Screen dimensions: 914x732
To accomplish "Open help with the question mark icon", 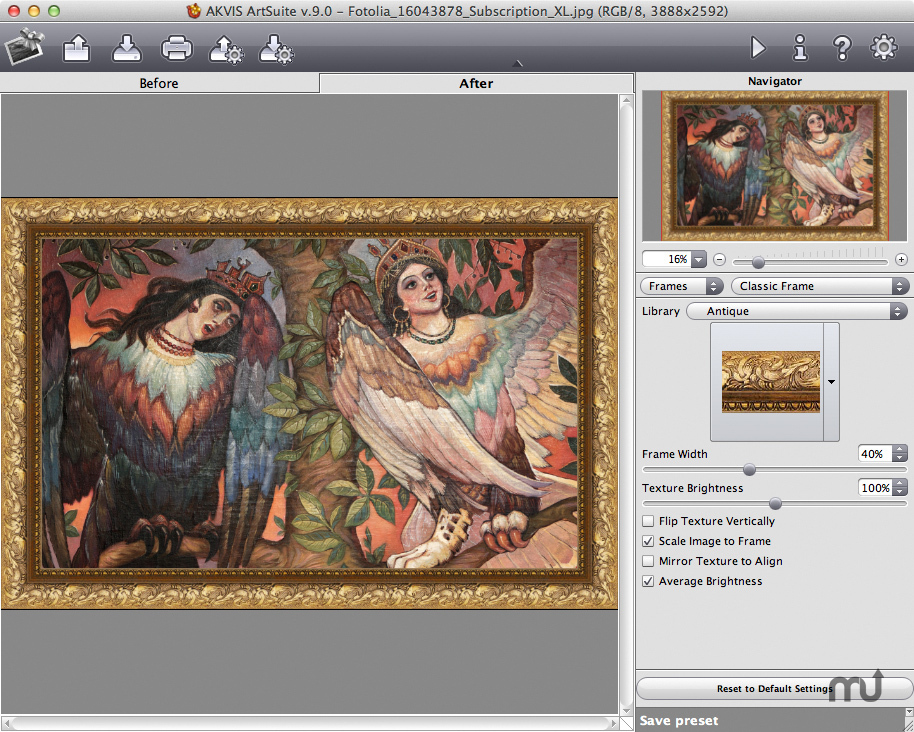I will click(x=842, y=48).
